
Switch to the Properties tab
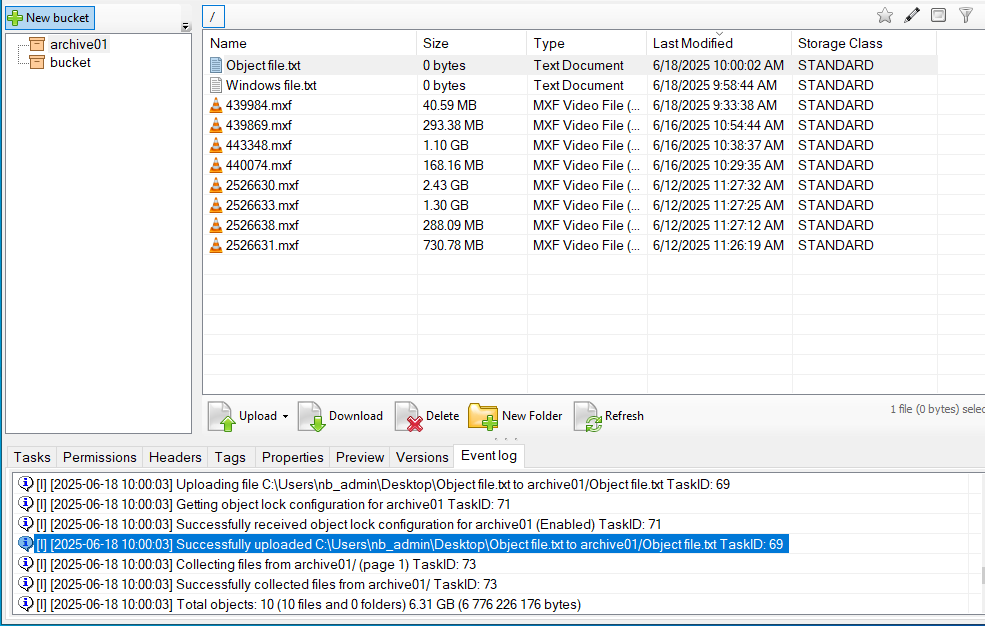tap(293, 457)
